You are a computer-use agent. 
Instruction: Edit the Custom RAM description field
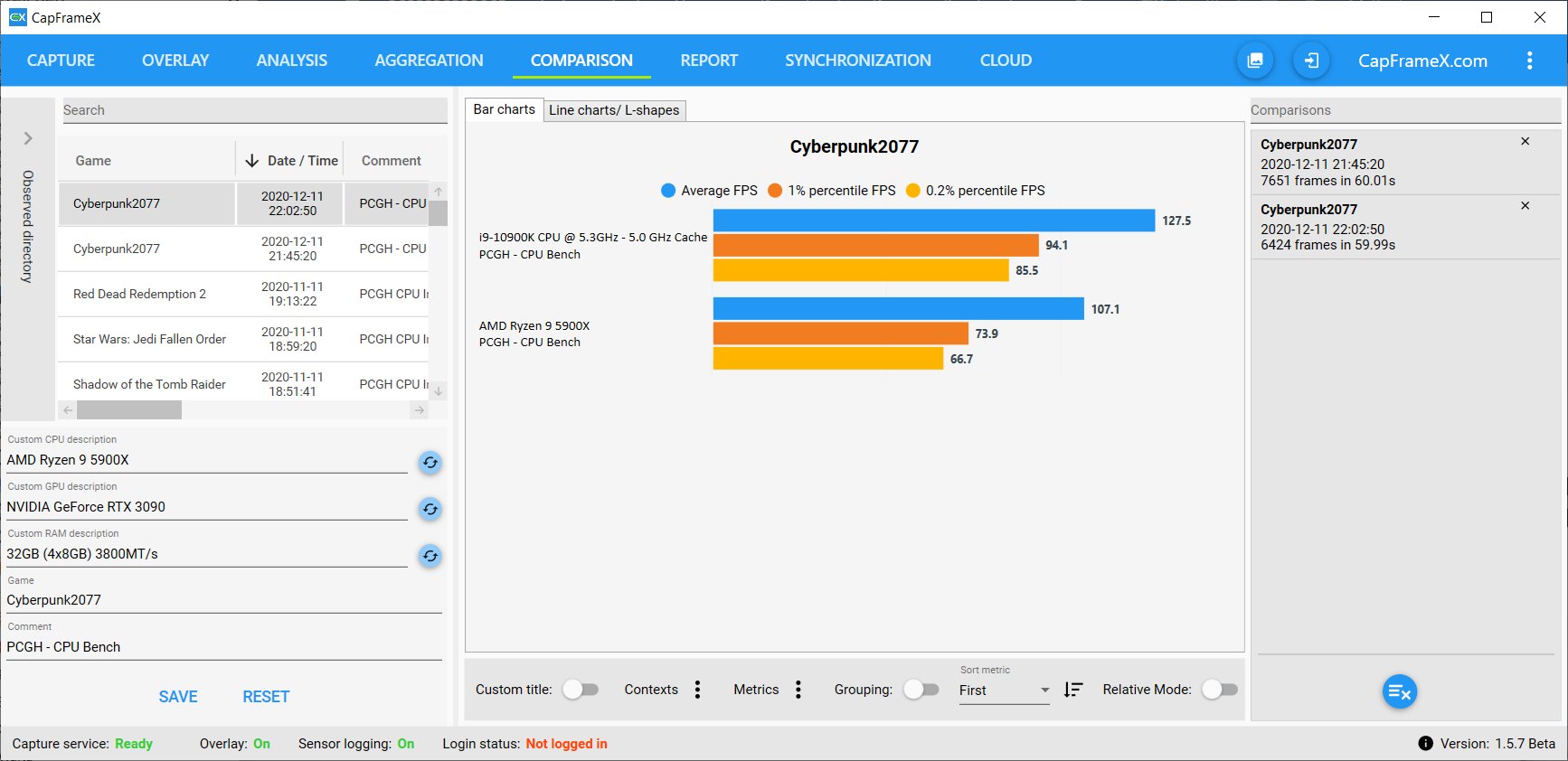tap(207, 554)
